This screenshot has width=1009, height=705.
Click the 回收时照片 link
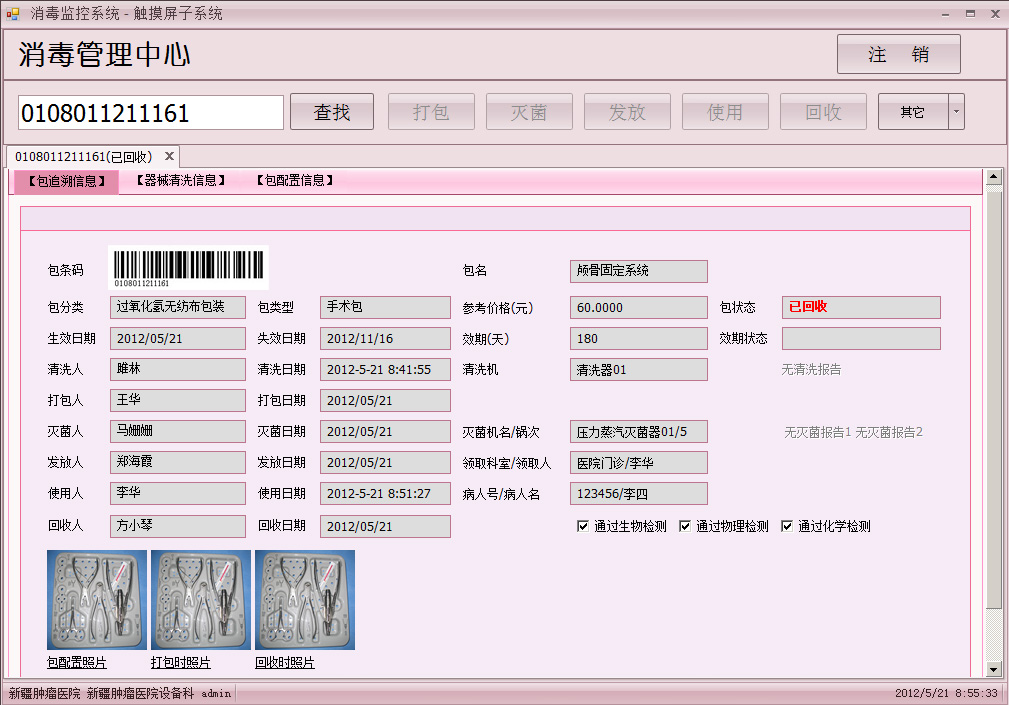pyautogui.click(x=285, y=663)
